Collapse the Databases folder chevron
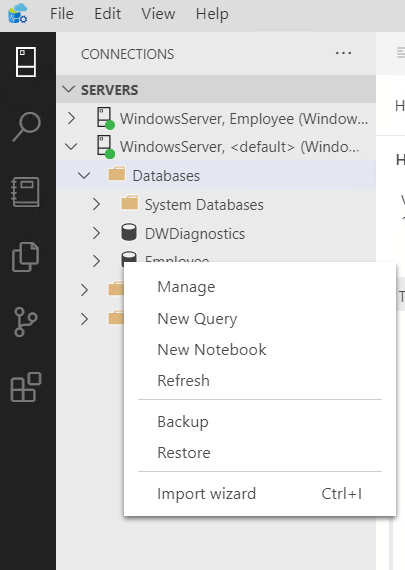The width and height of the screenshot is (405, 570). click(84, 176)
